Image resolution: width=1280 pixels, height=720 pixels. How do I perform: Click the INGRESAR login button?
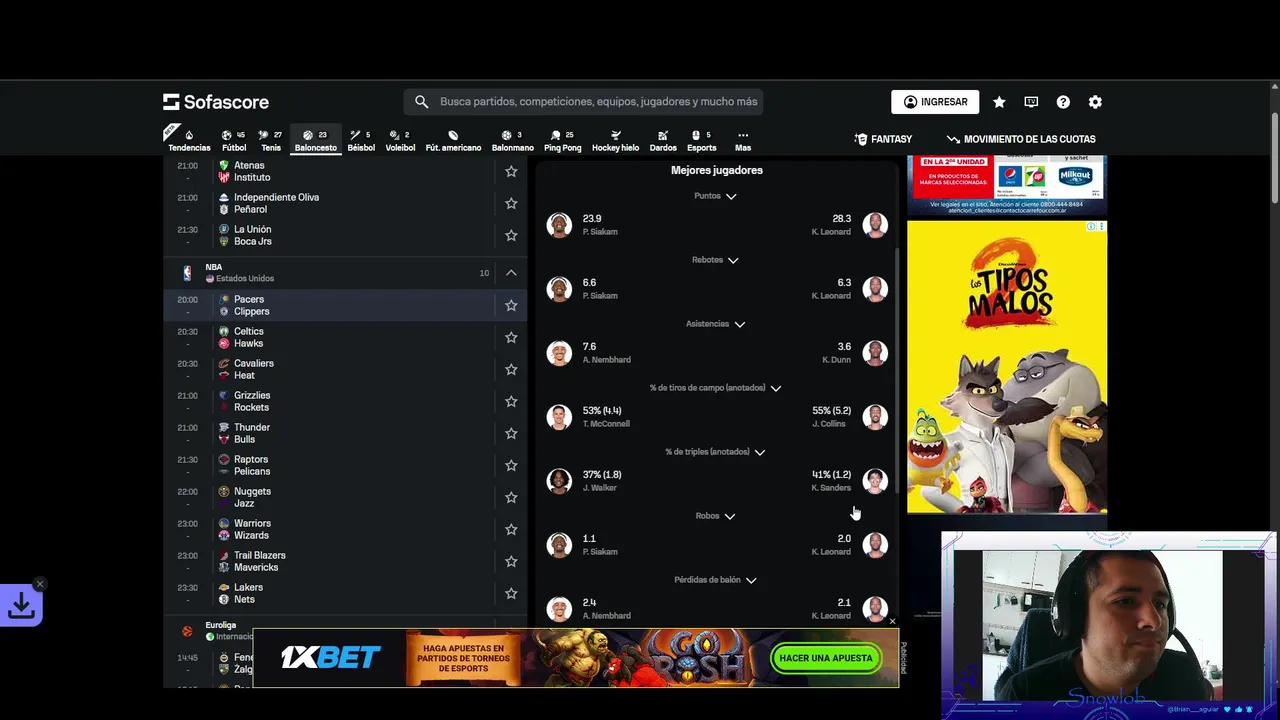coord(935,102)
